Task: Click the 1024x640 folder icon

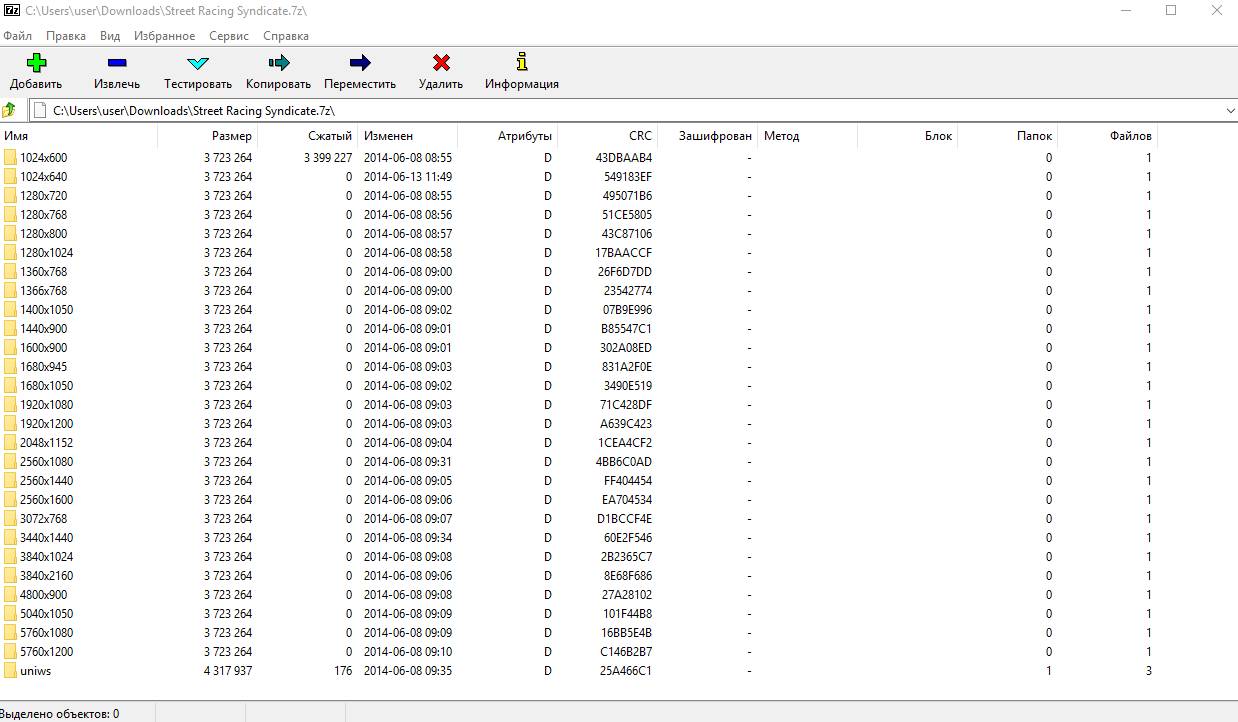Action: point(10,176)
